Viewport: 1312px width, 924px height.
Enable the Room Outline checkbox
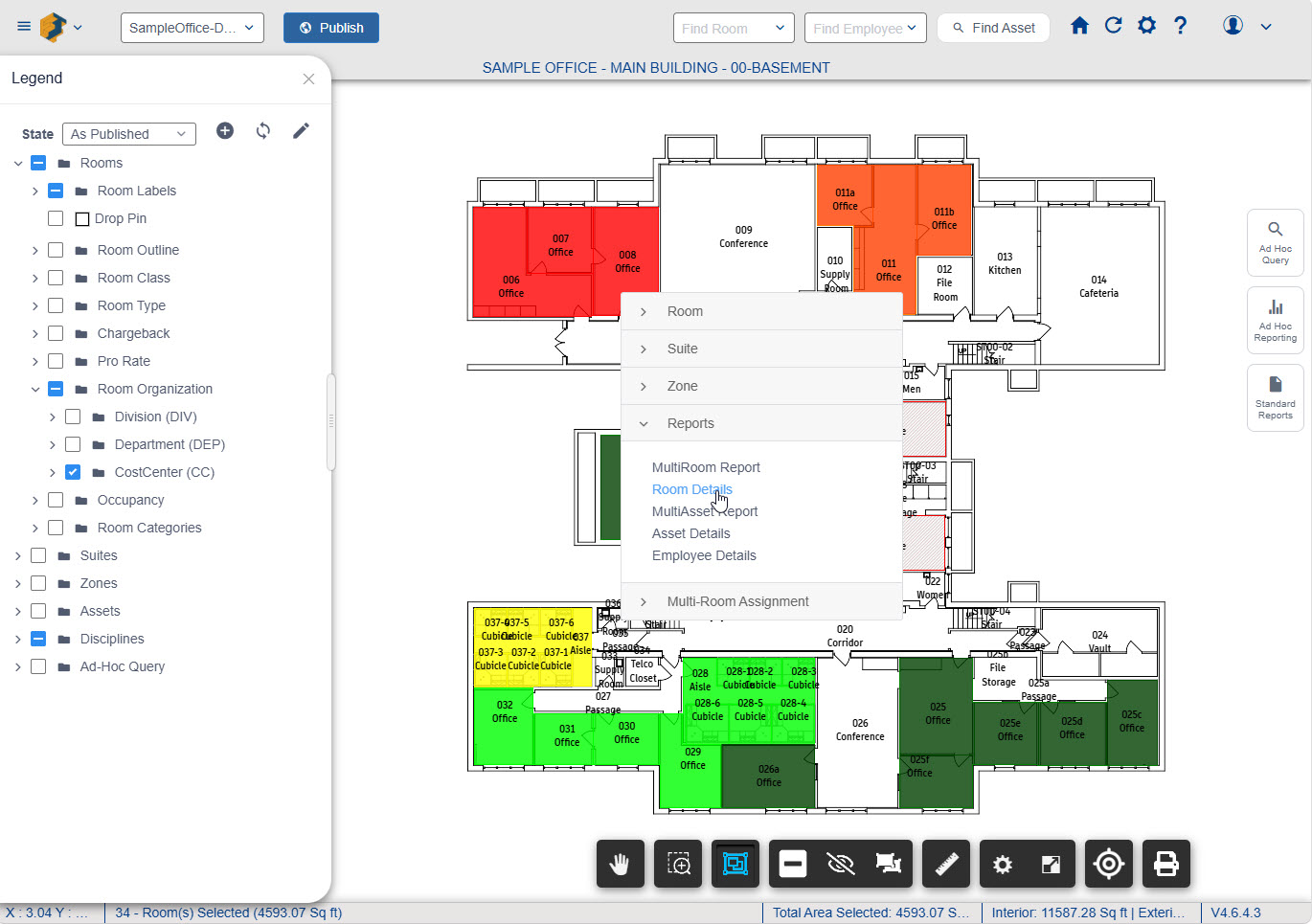(x=56, y=250)
